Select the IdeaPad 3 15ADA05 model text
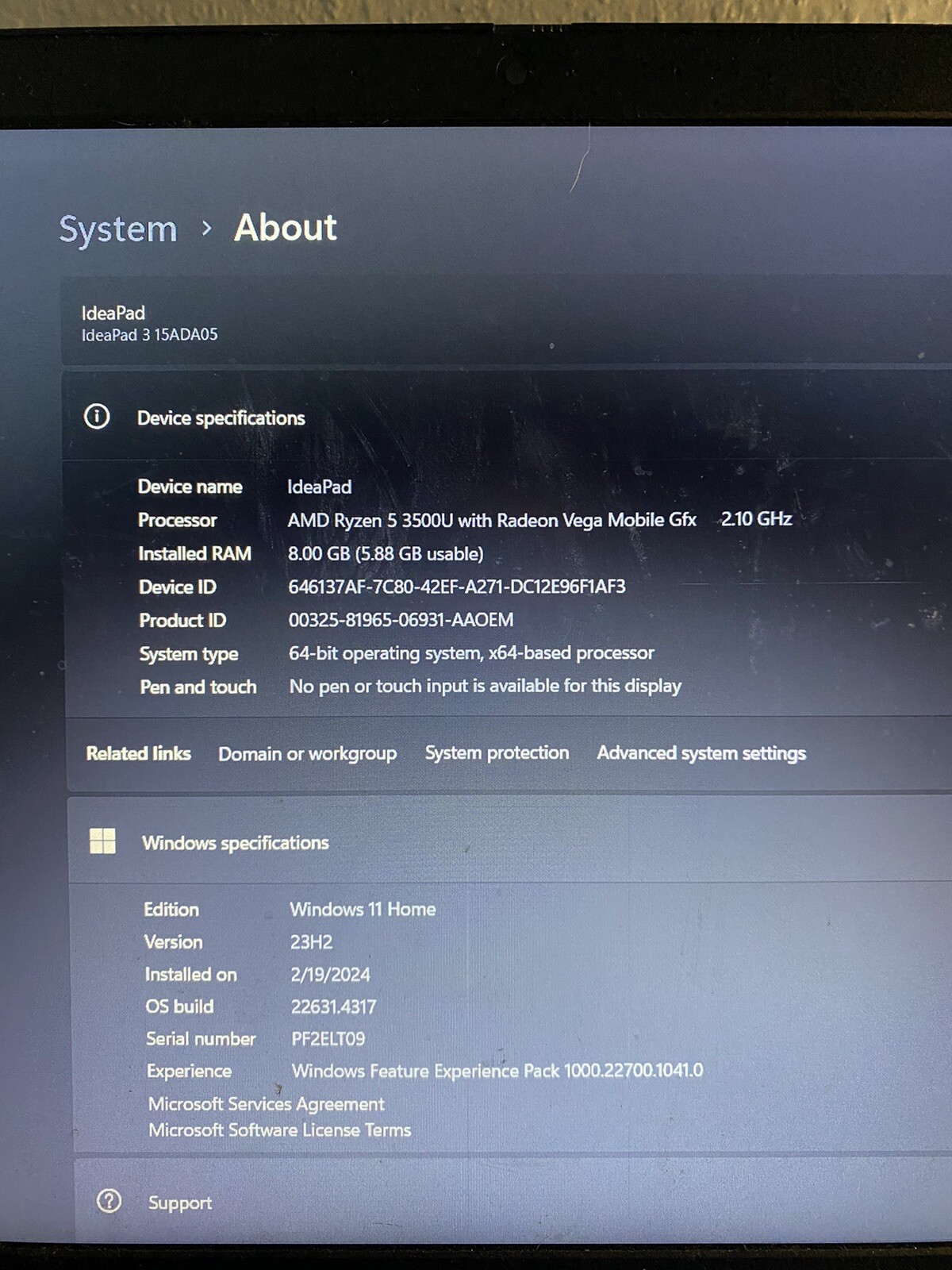This screenshot has height=1270, width=952. pos(150,335)
